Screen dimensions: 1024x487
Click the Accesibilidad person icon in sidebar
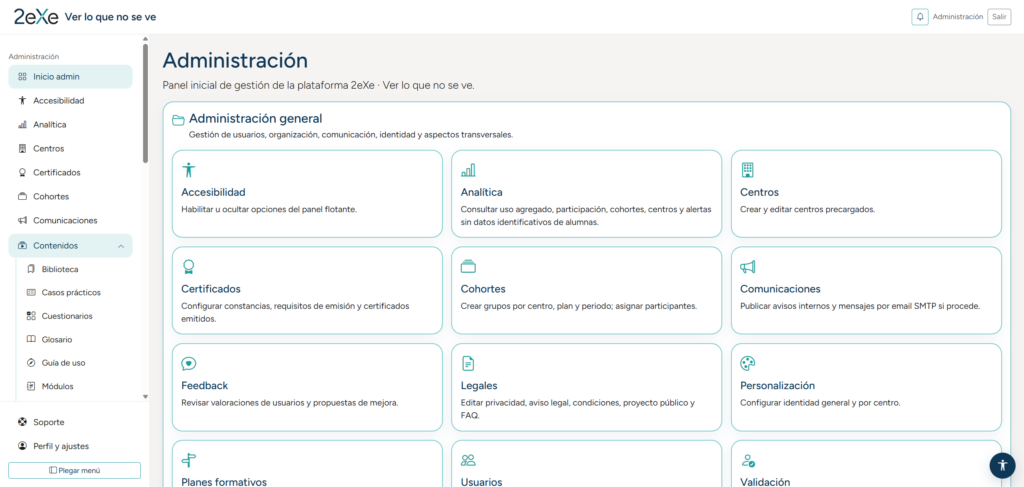22,101
